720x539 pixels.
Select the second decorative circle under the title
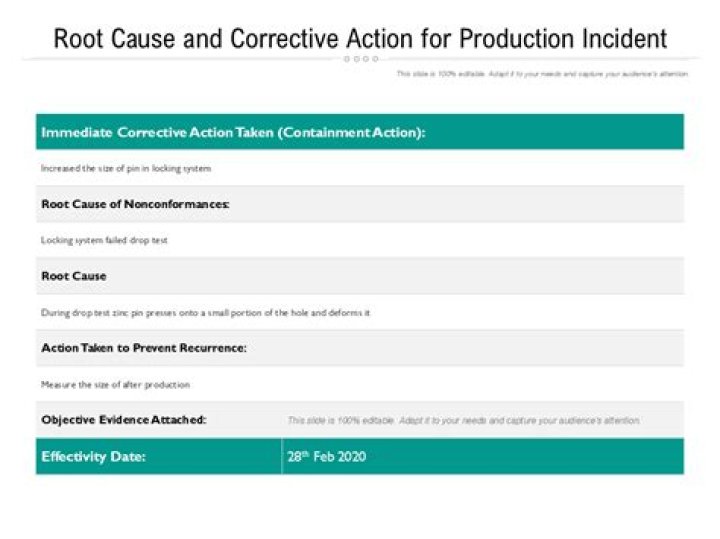356,59
